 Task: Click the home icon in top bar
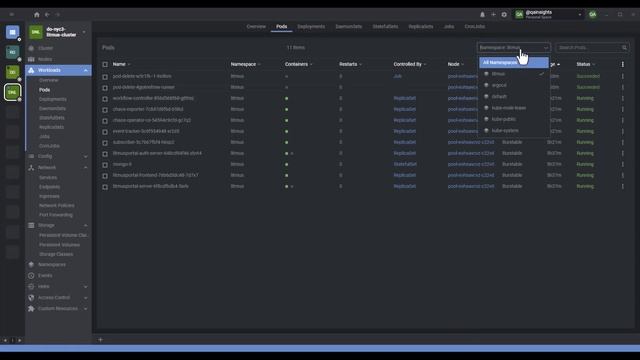[x=37, y=15]
